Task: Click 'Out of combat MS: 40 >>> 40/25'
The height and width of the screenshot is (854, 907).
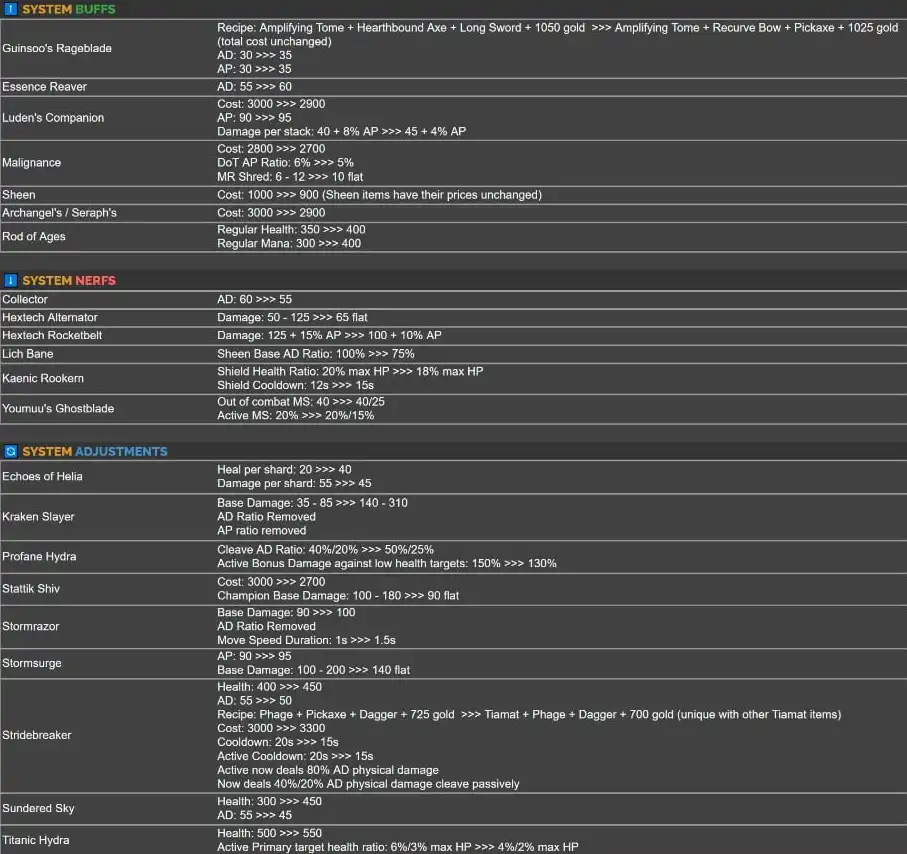Action: tap(301, 402)
